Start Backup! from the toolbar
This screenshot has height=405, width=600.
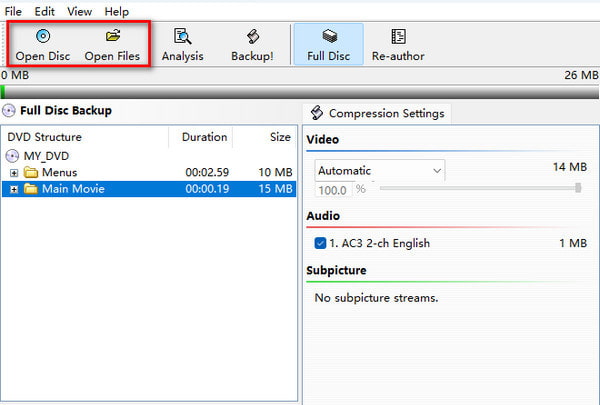click(x=252, y=45)
